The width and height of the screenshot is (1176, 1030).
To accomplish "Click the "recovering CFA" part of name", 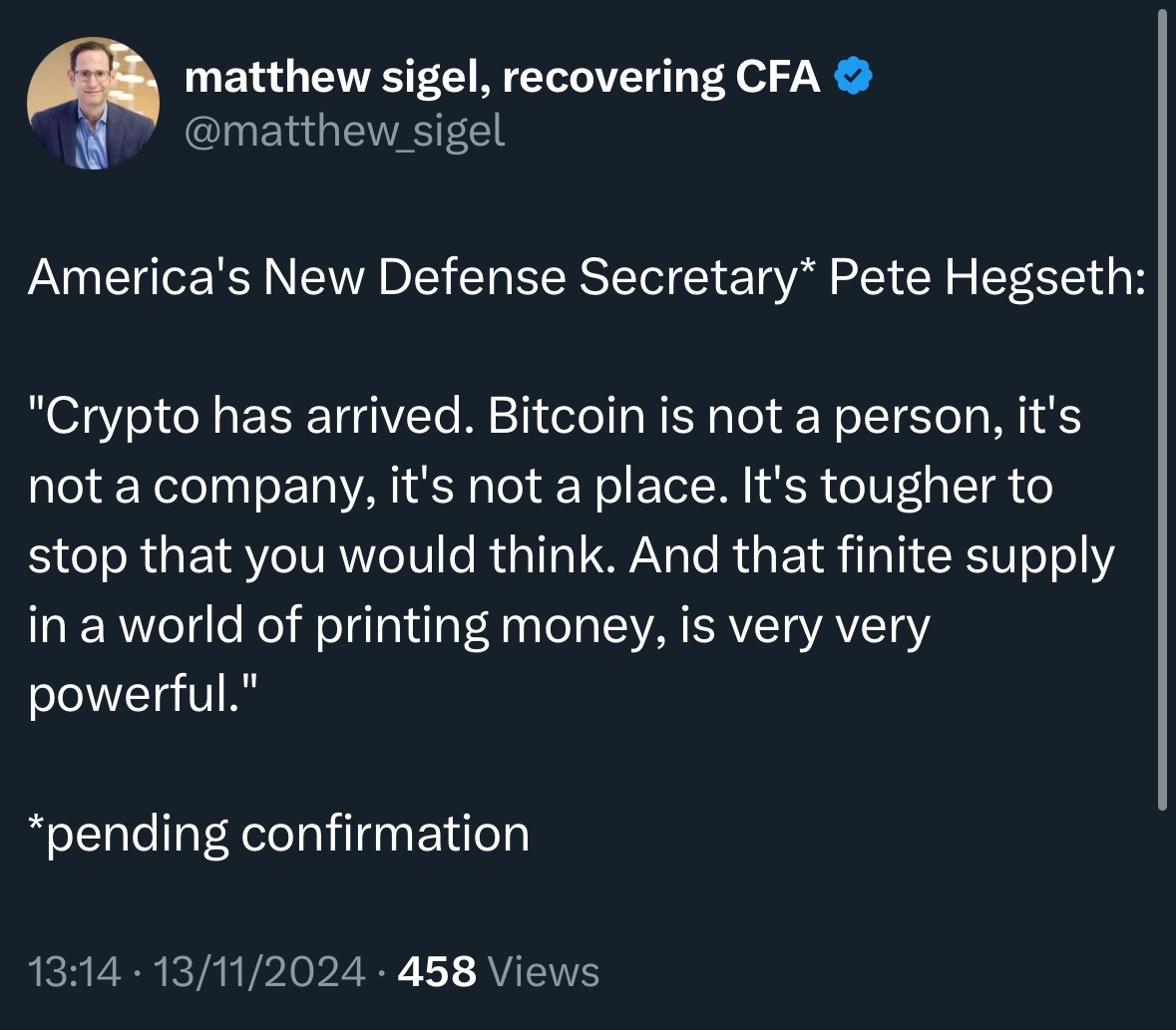I will [x=661, y=78].
